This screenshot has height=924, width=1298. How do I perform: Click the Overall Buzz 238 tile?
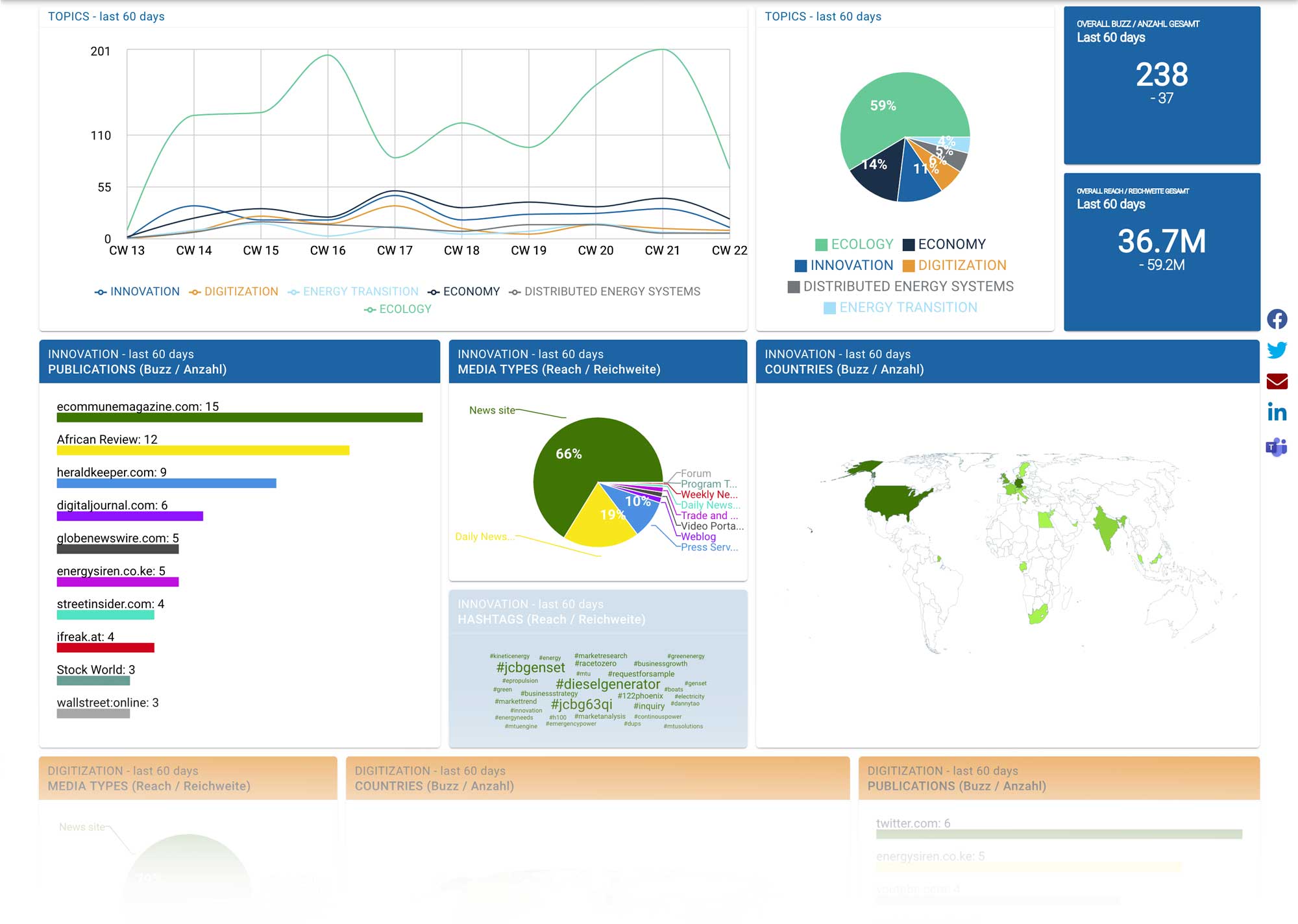[1162, 85]
